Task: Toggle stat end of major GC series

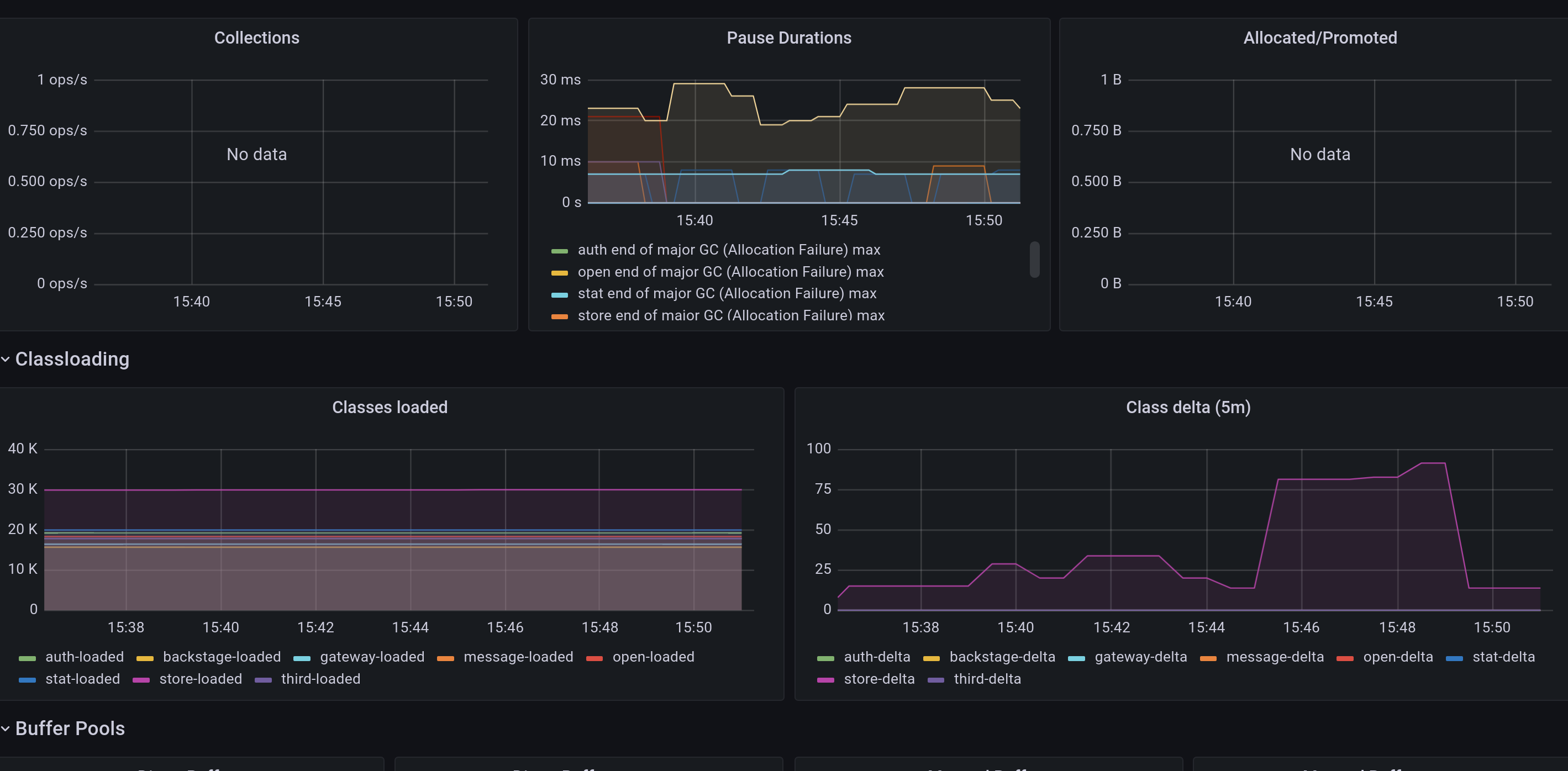Action: tap(726, 294)
